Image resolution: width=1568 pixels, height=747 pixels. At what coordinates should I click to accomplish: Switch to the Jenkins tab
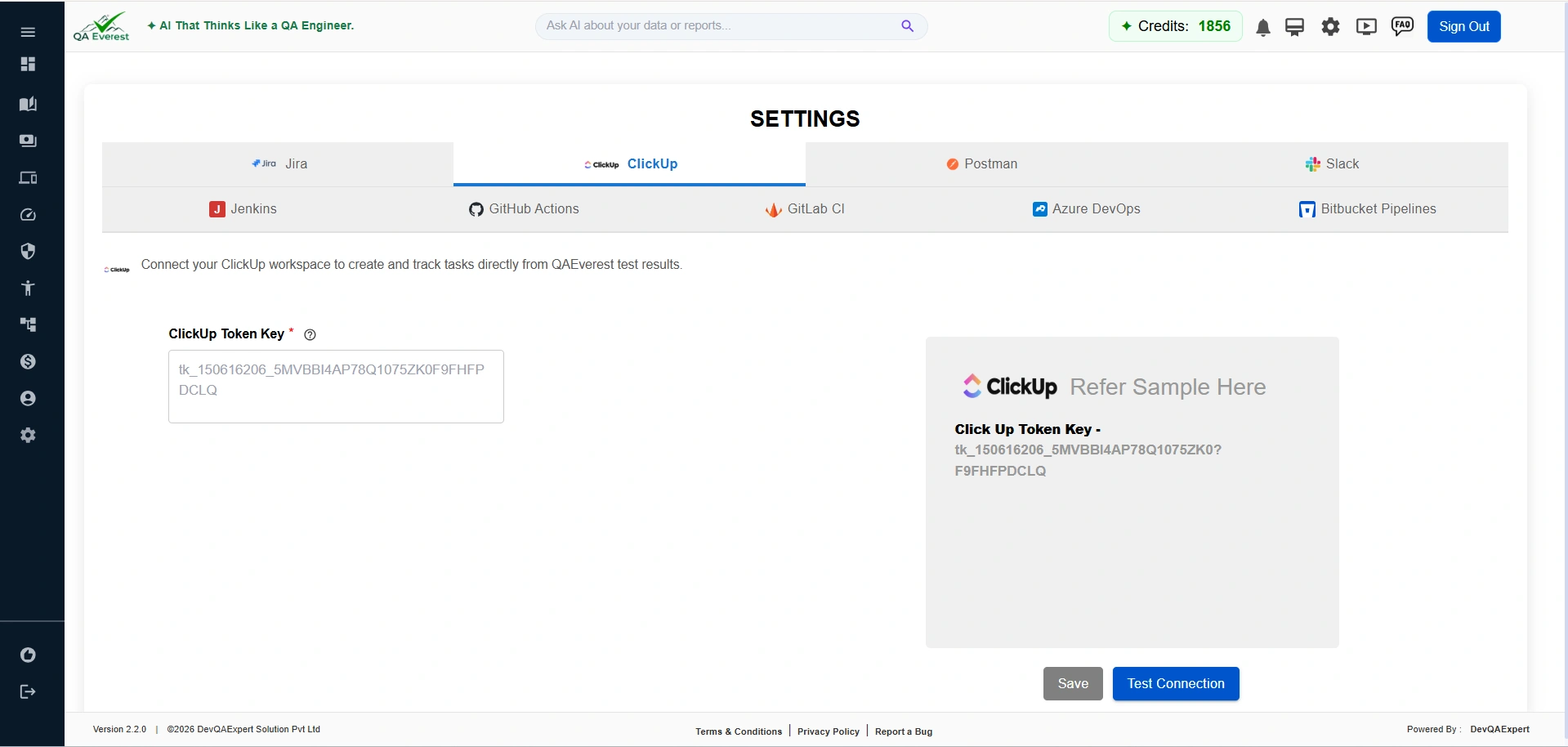243,209
